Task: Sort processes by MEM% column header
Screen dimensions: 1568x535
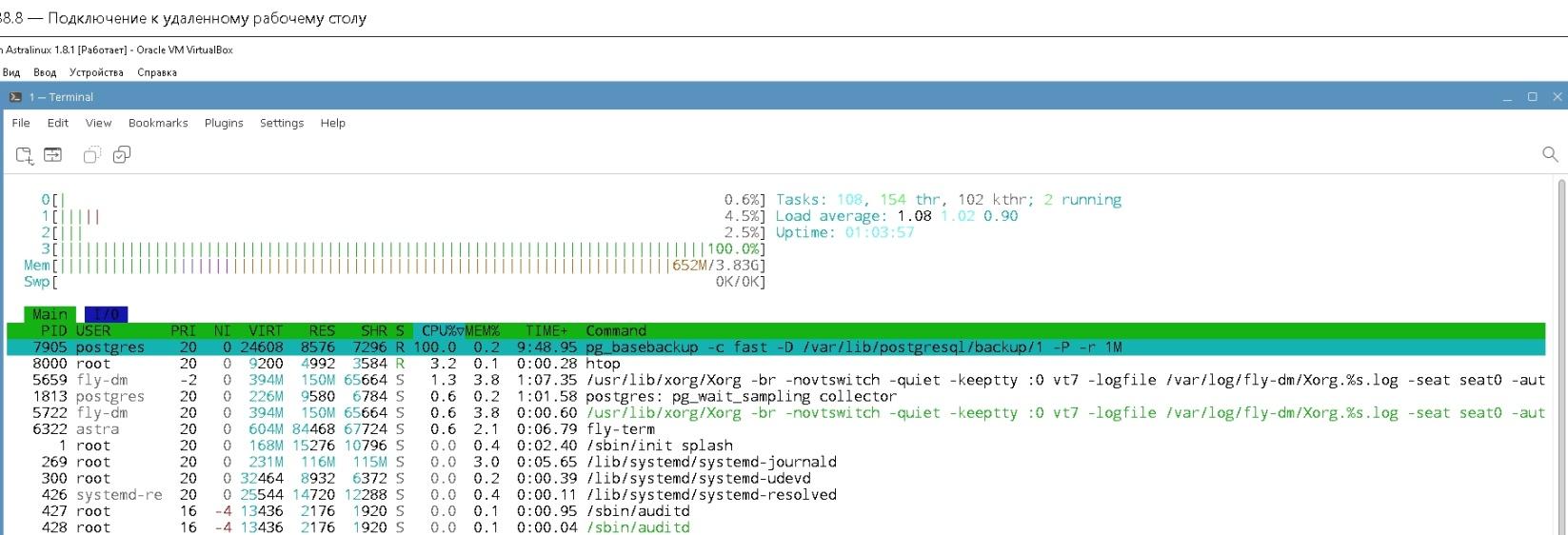Action: tap(482, 331)
